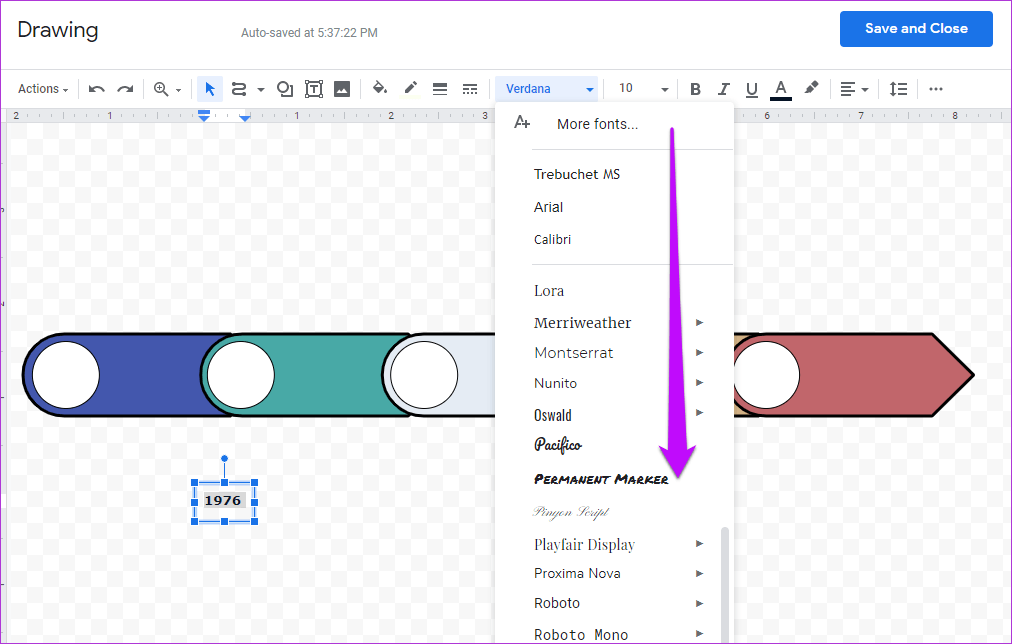Select the Pacifico font option
Viewport: 1012px width, 644px height.
click(558, 444)
